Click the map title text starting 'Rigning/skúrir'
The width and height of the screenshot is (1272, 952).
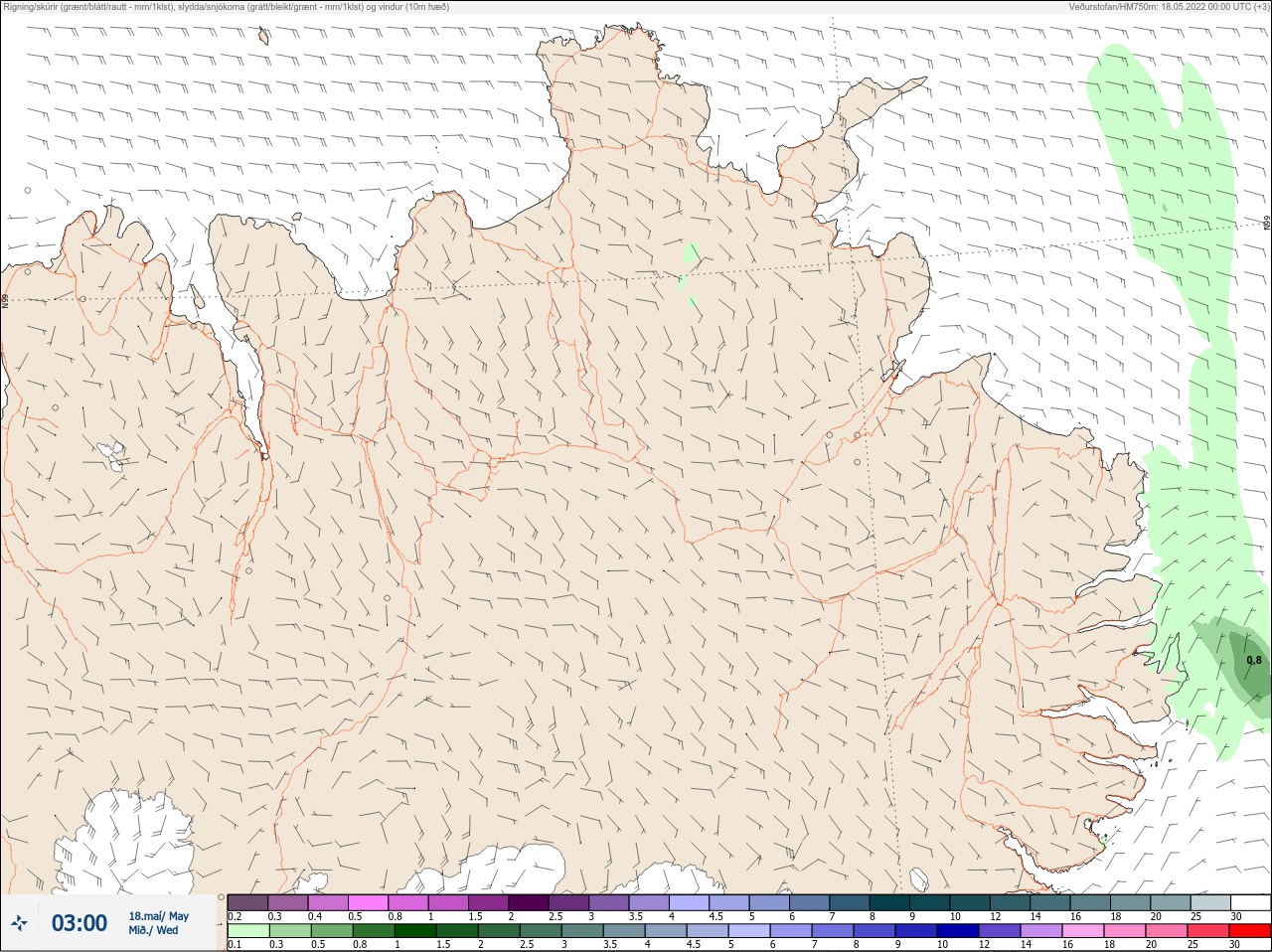(227, 6)
